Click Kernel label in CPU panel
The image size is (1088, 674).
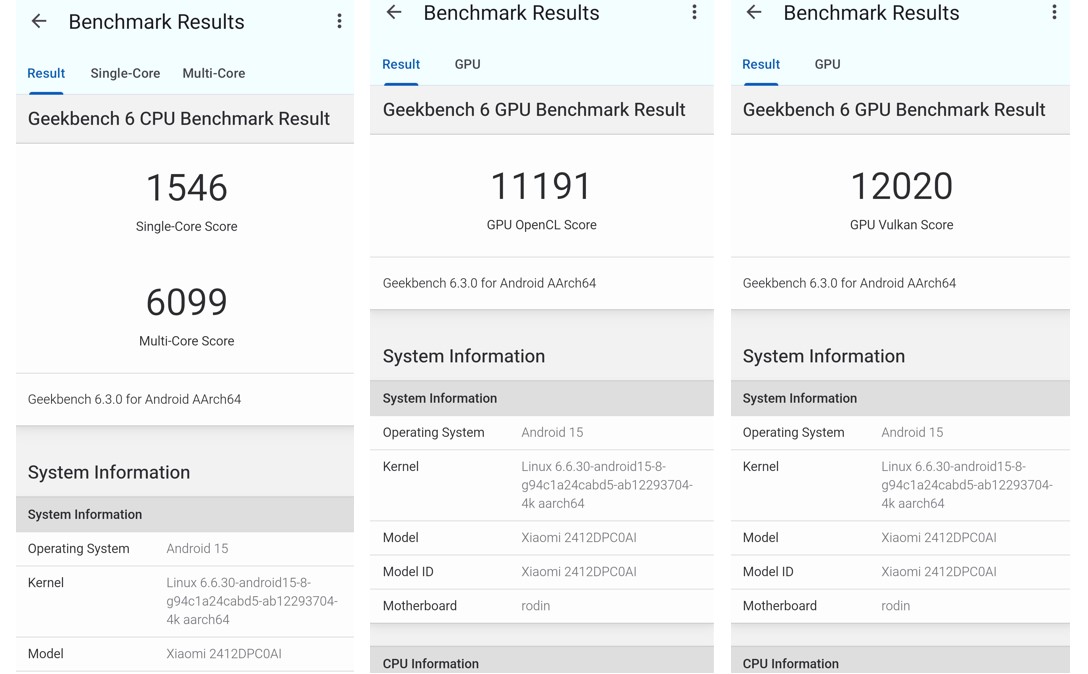point(46,583)
